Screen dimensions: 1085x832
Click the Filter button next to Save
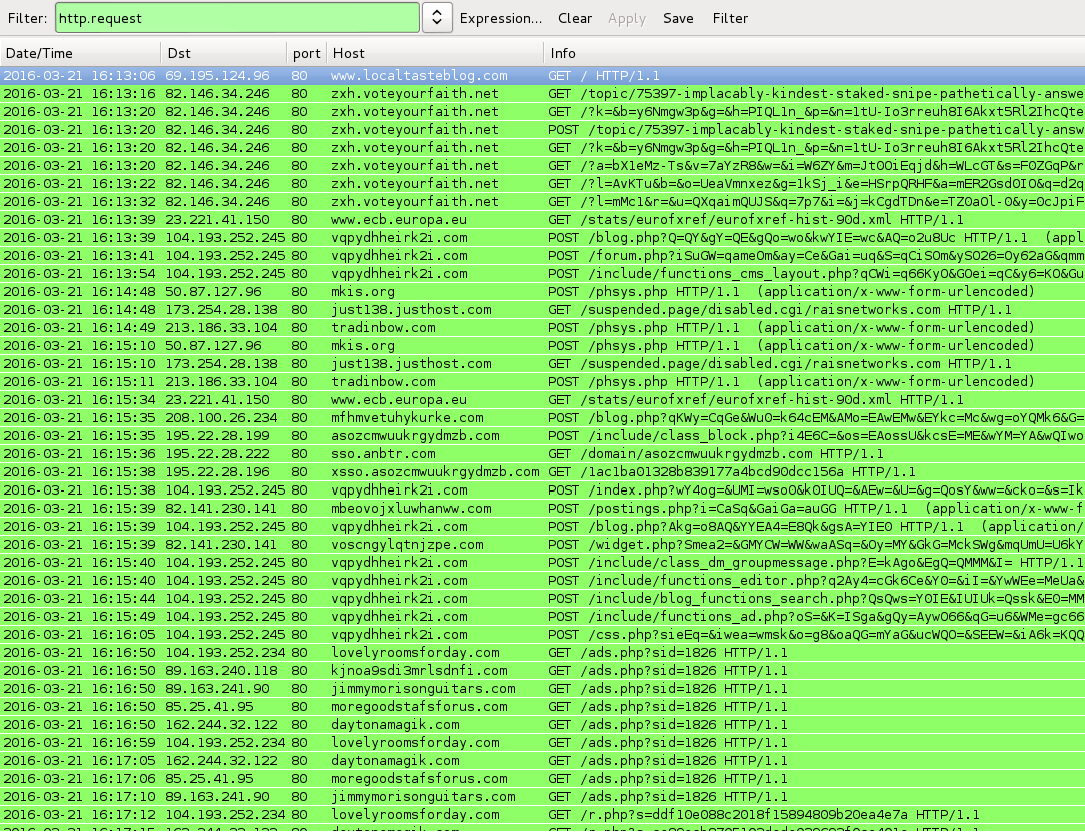(730, 18)
